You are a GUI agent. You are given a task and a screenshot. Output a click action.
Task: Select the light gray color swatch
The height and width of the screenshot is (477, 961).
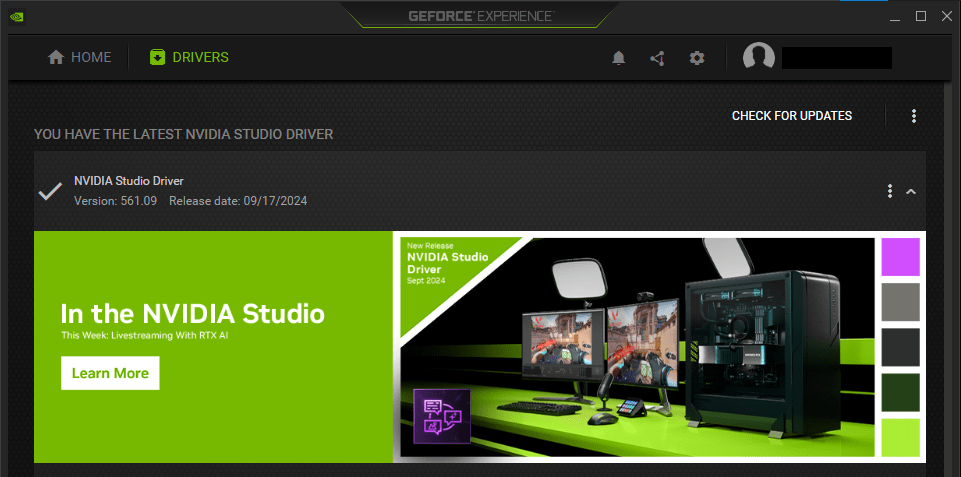coord(900,302)
